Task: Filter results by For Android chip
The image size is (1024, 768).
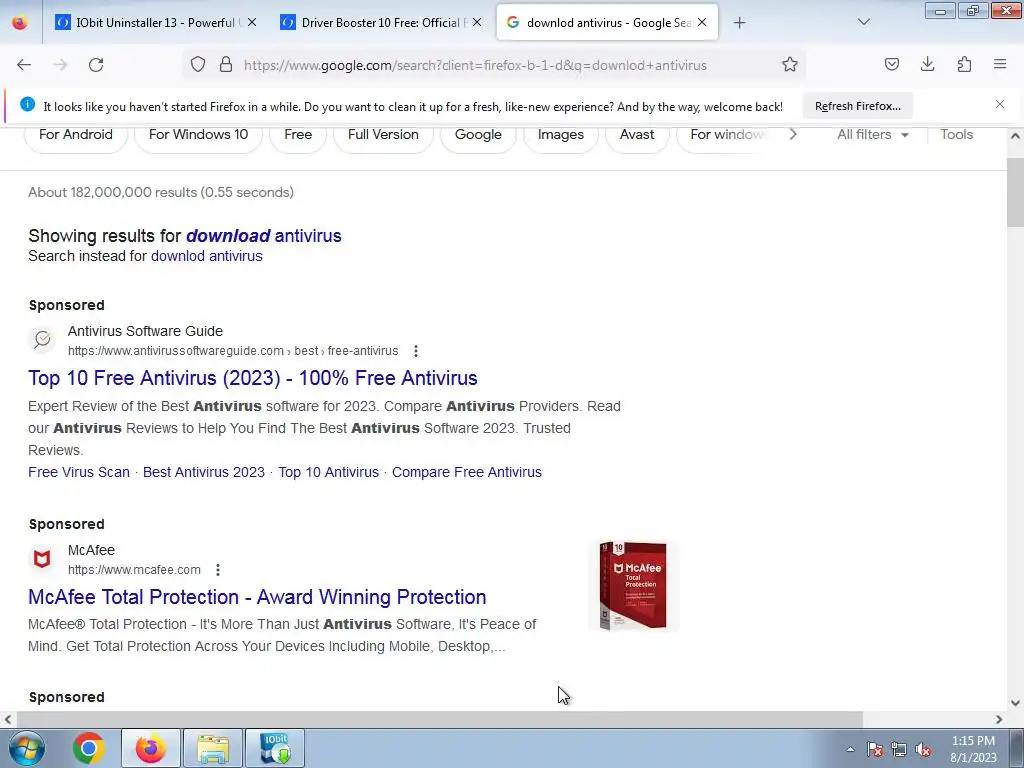Action: 76,135
